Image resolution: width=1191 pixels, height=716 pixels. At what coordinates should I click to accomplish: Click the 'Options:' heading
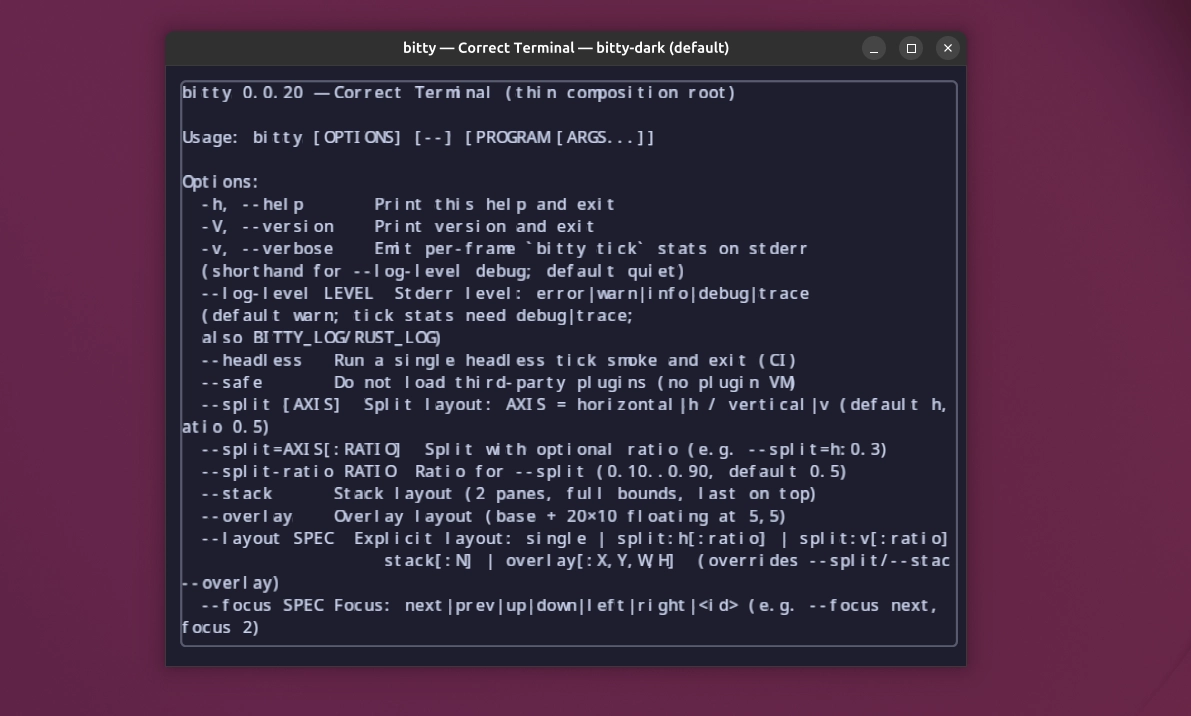(x=220, y=182)
